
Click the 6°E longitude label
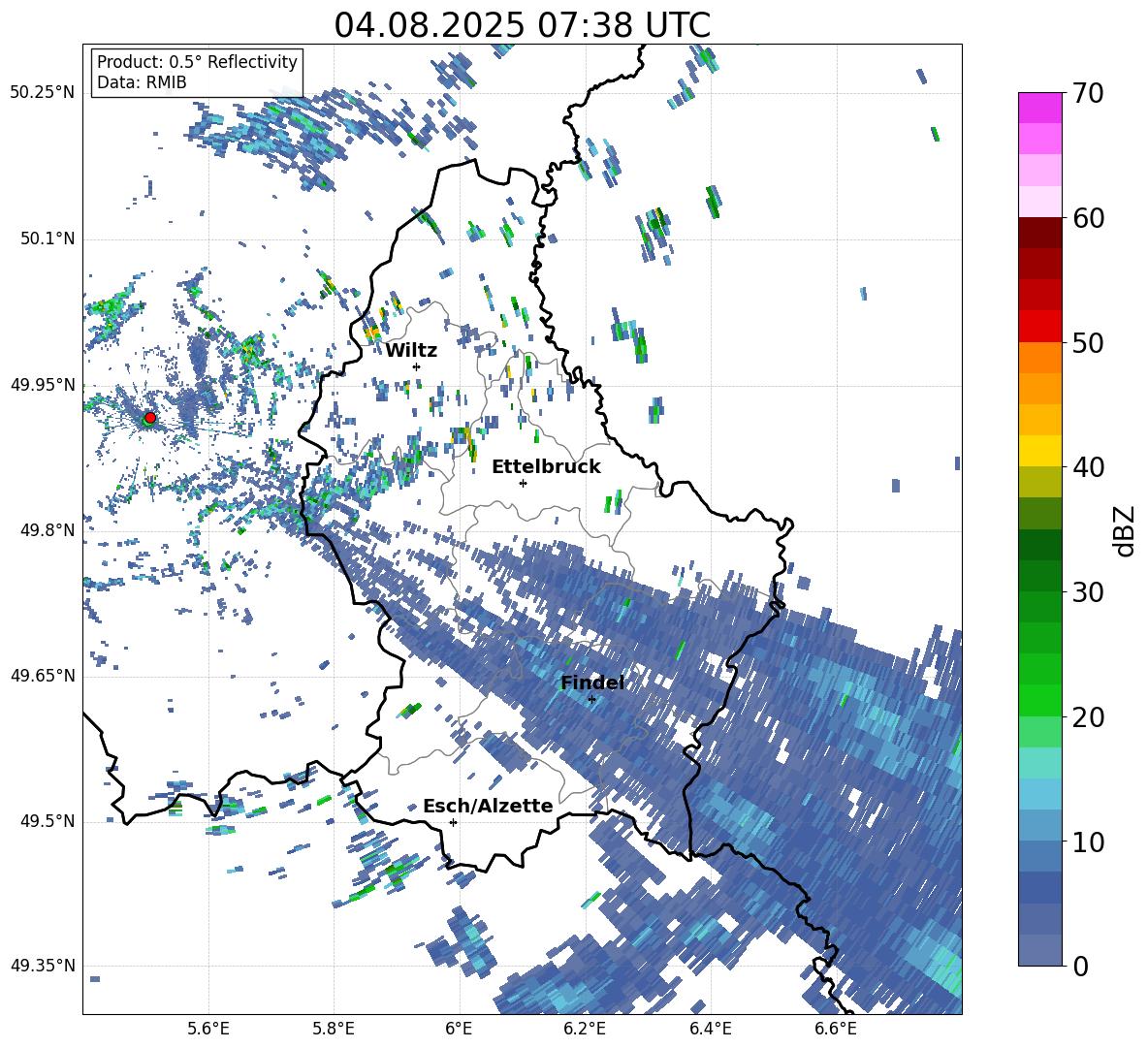click(459, 1029)
